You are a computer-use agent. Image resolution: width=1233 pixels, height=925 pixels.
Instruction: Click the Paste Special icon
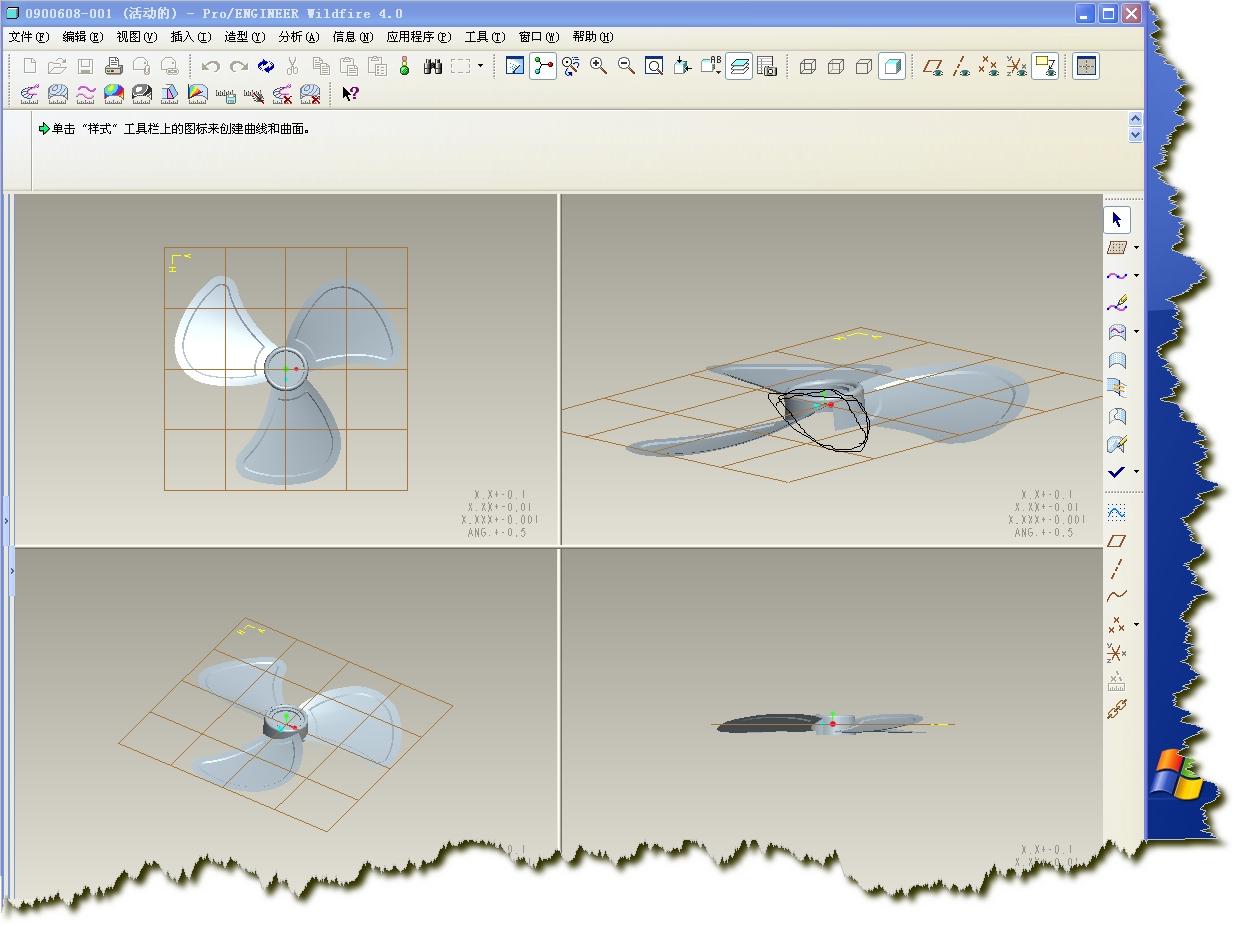pyautogui.click(x=377, y=67)
